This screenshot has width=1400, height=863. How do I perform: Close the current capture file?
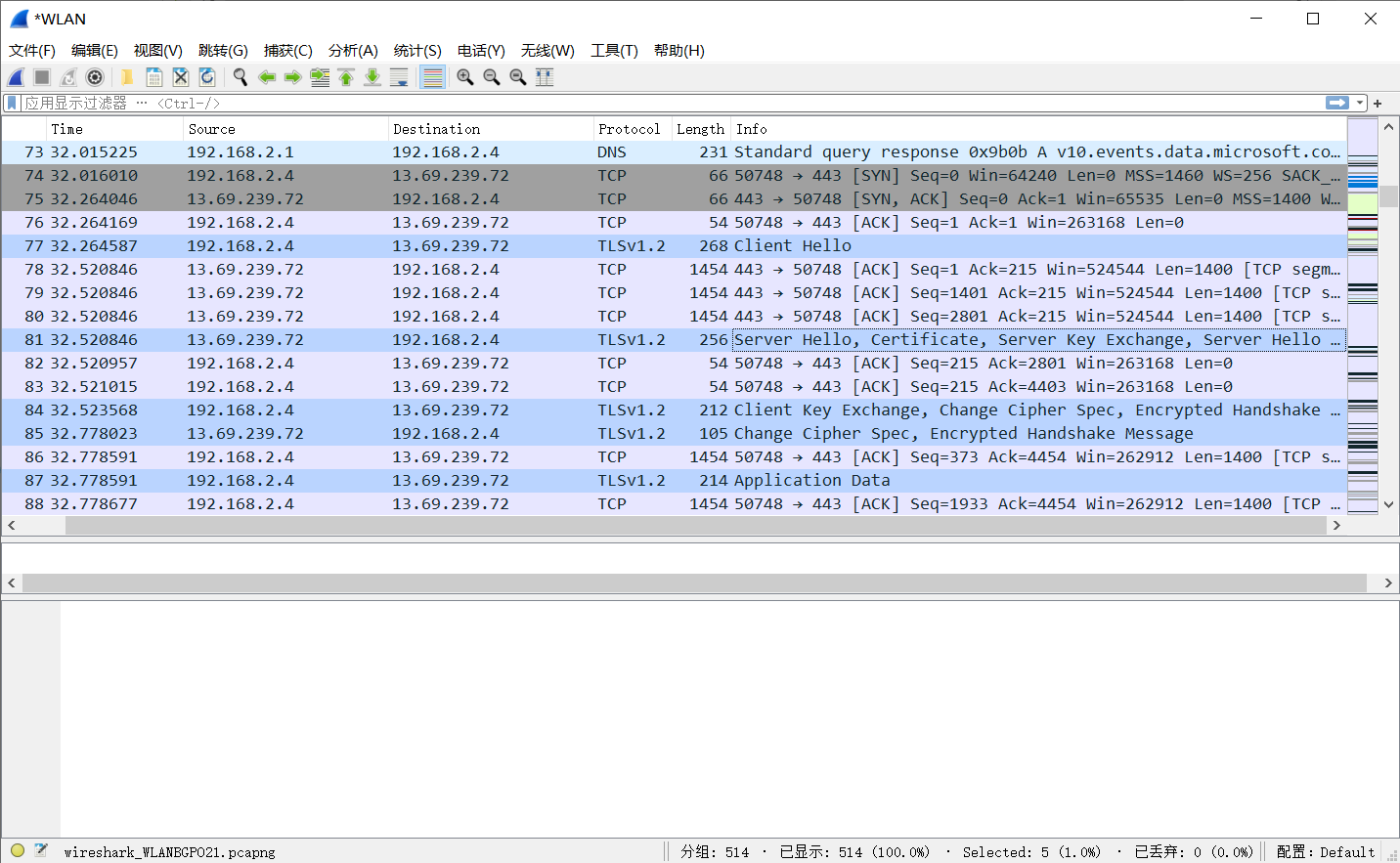pyautogui.click(x=181, y=77)
